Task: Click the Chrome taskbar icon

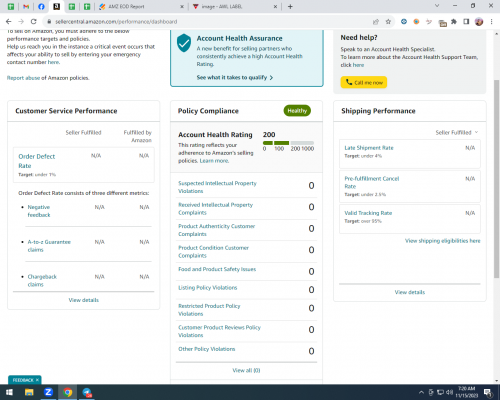Action: 68,392
